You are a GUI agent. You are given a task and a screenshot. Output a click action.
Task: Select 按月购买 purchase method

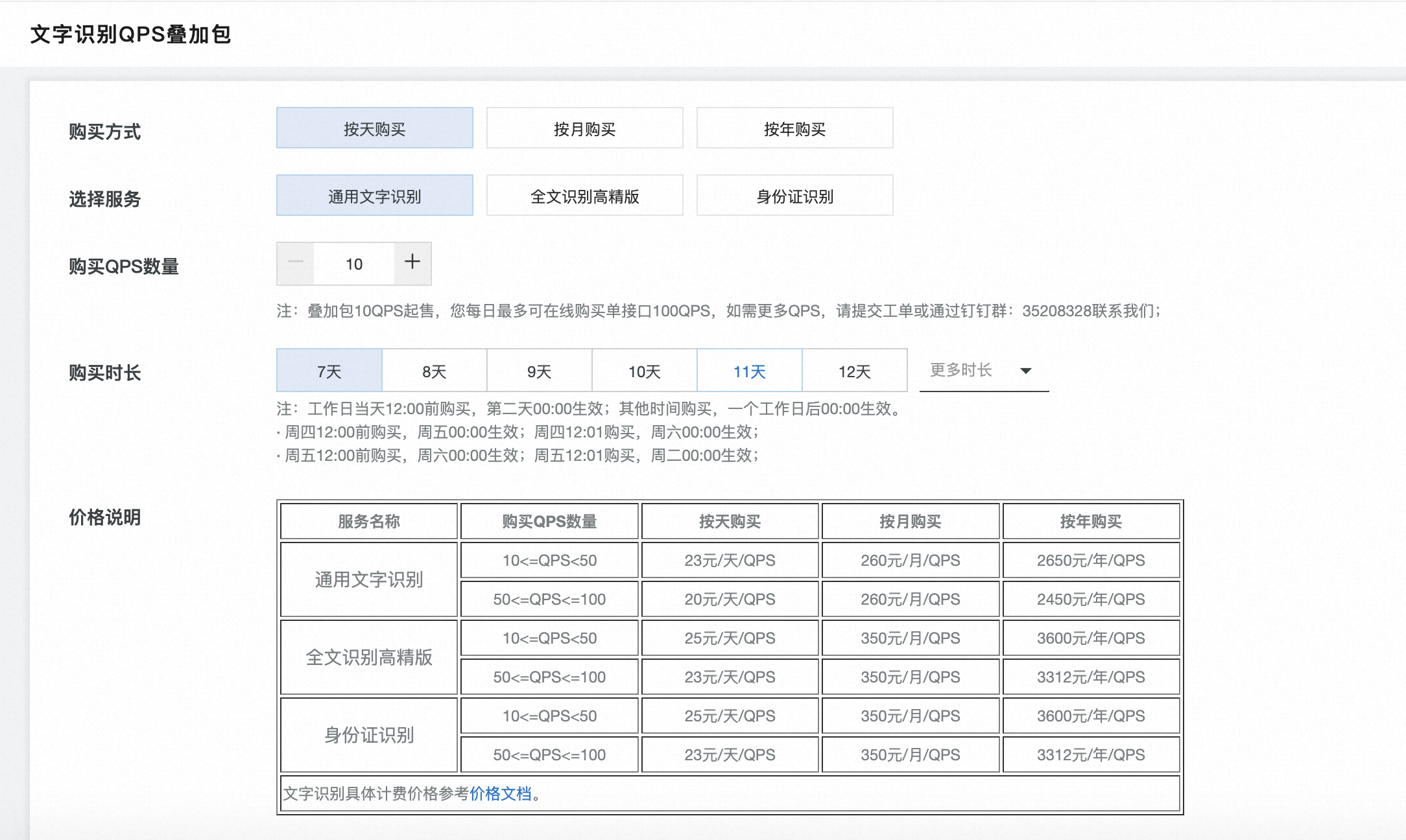tap(584, 128)
